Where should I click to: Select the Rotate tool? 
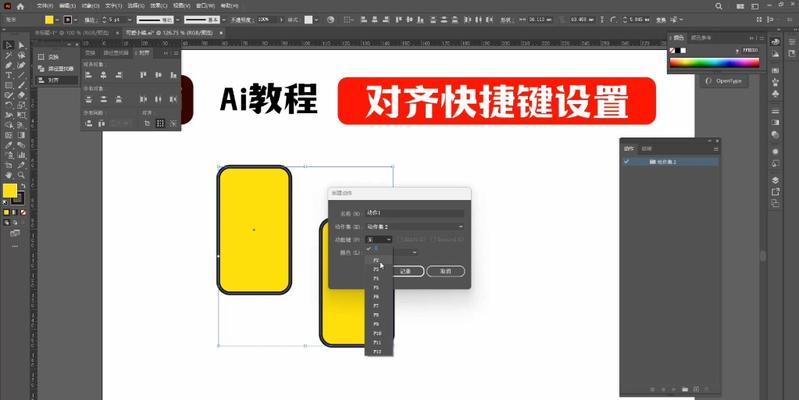tap(9, 105)
